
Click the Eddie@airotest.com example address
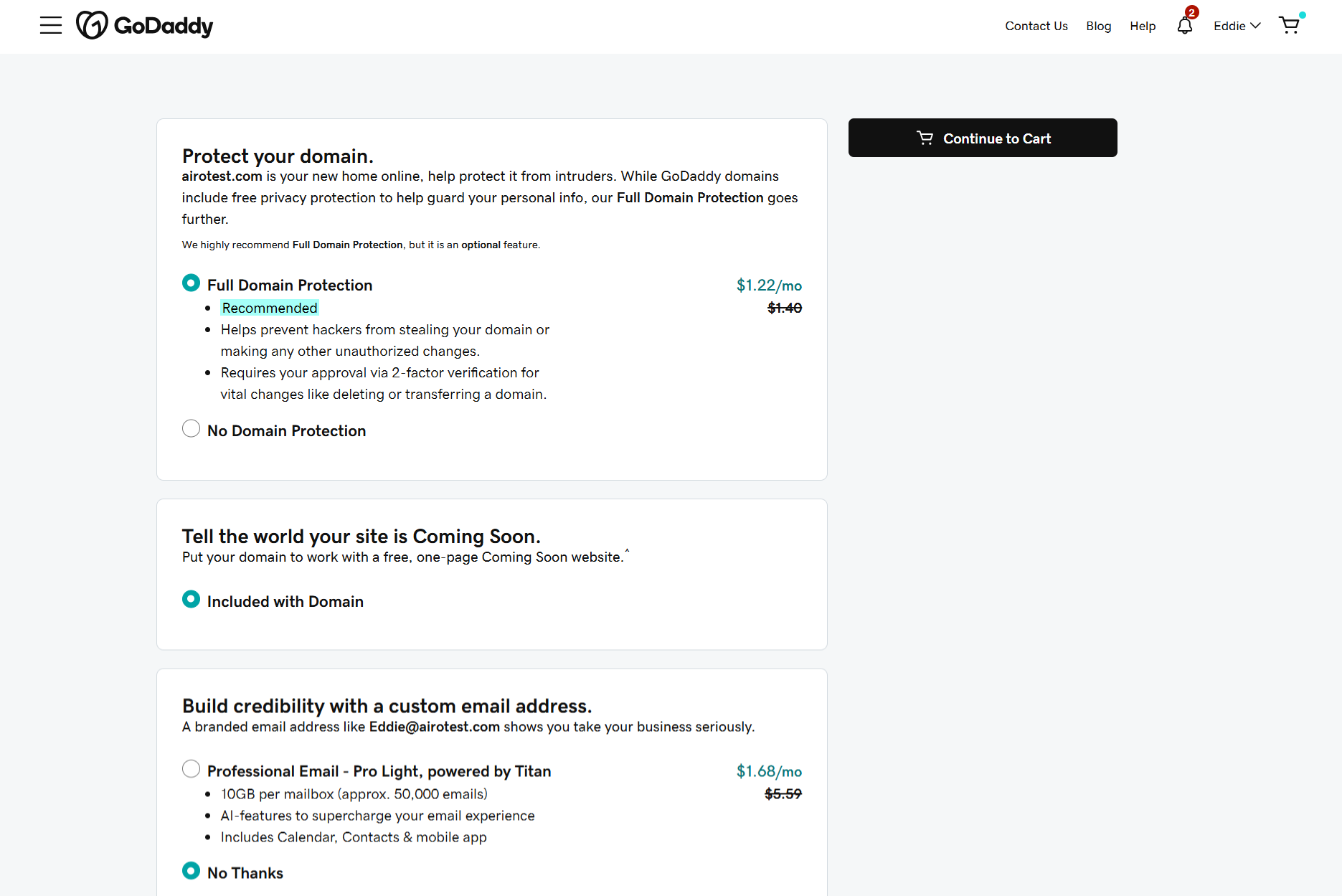coord(435,727)
